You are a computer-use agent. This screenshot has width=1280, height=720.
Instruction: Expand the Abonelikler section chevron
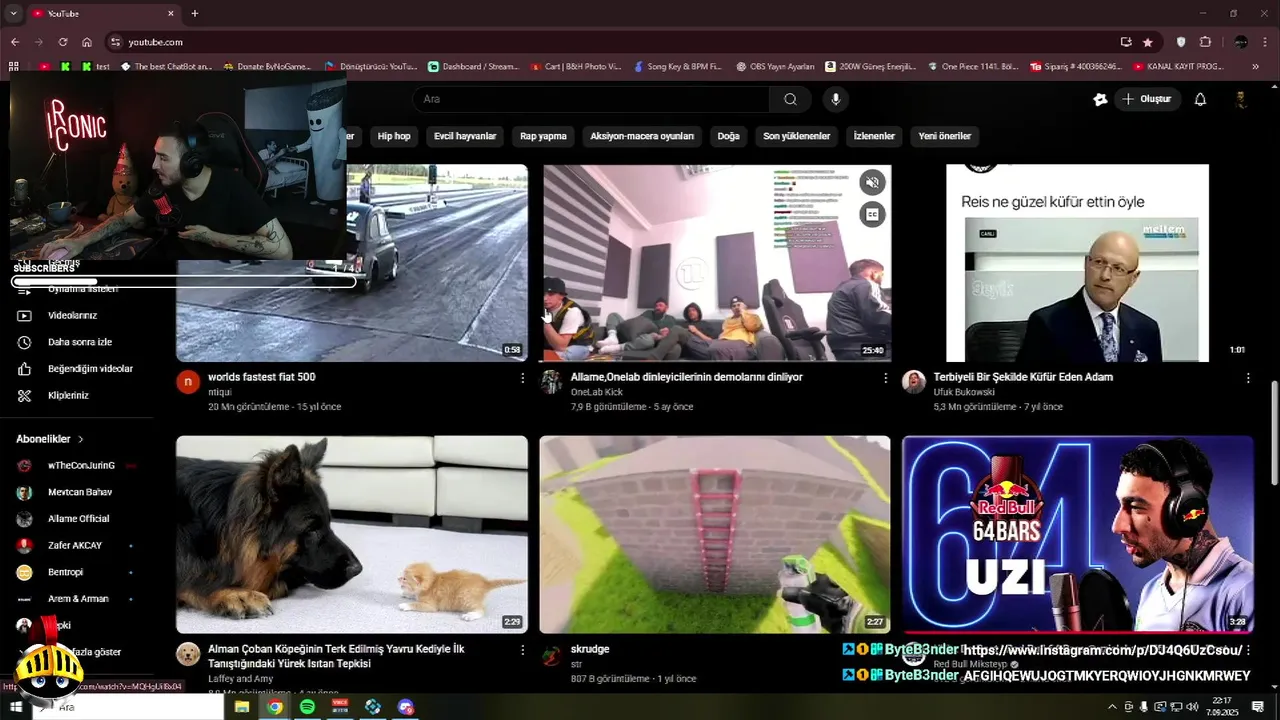pyautogui.click(x=81, y=439)
